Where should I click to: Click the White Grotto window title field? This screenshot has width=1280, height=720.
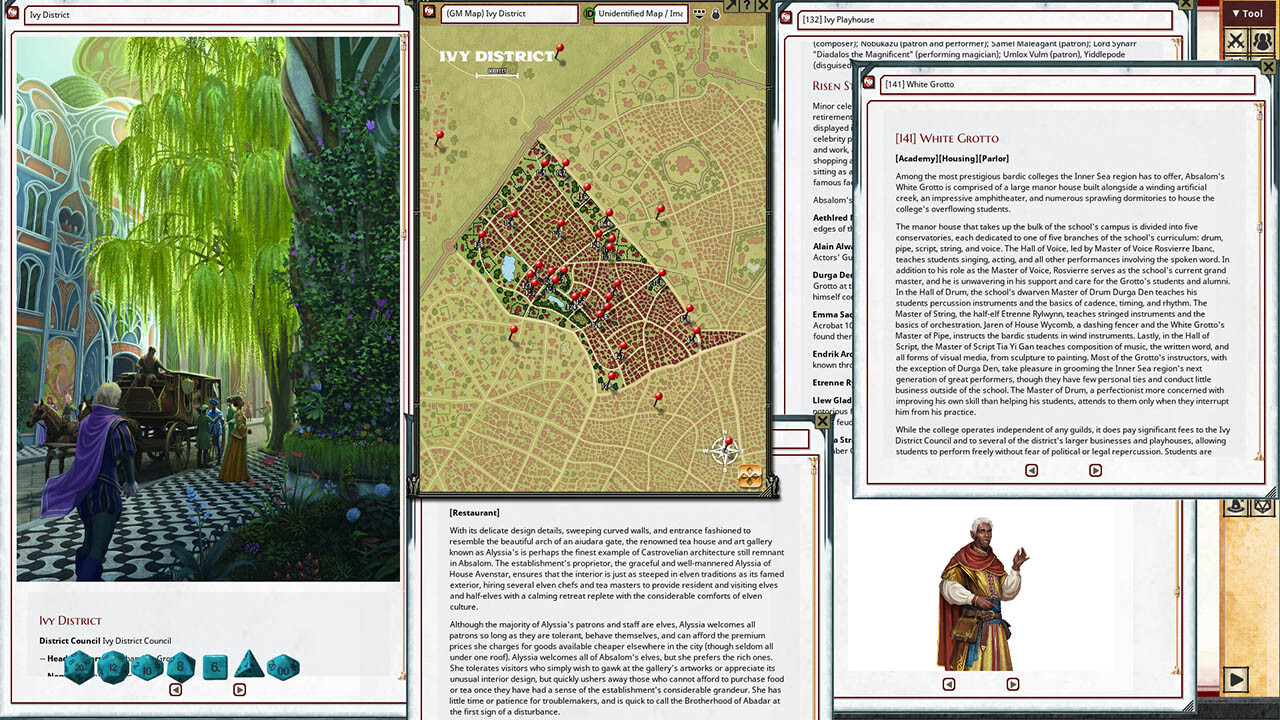[x=1066, y=84]
